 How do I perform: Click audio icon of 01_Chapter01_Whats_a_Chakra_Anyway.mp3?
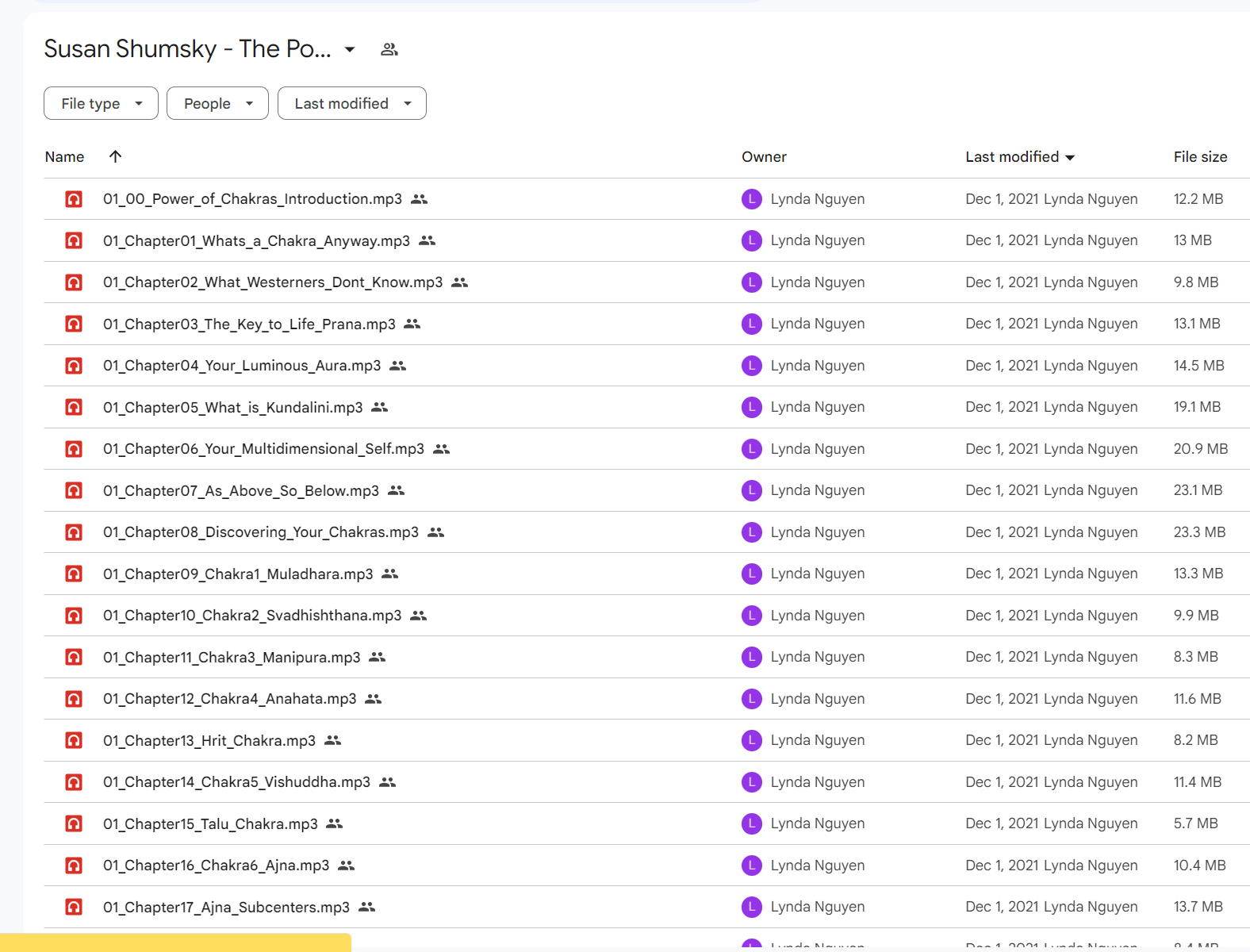click(74, 240)
